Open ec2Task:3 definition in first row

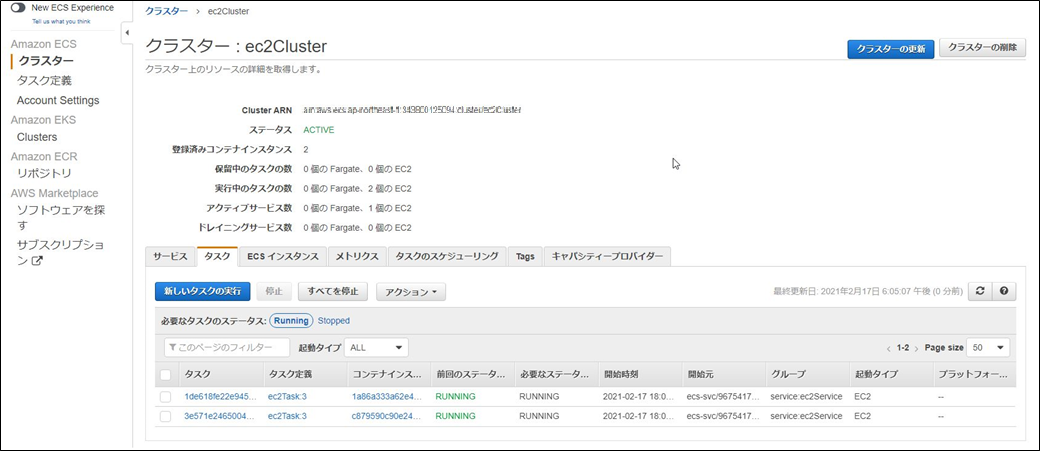pos(287,397)
